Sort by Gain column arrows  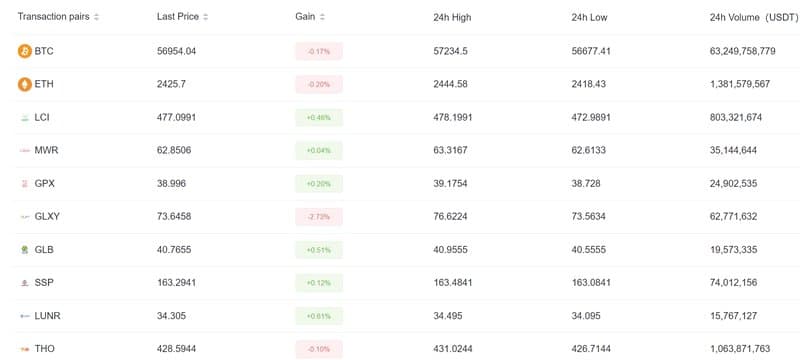322,17
